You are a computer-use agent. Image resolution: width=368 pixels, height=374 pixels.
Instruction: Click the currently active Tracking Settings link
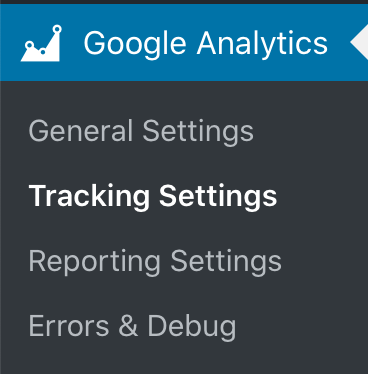(153, 196)
